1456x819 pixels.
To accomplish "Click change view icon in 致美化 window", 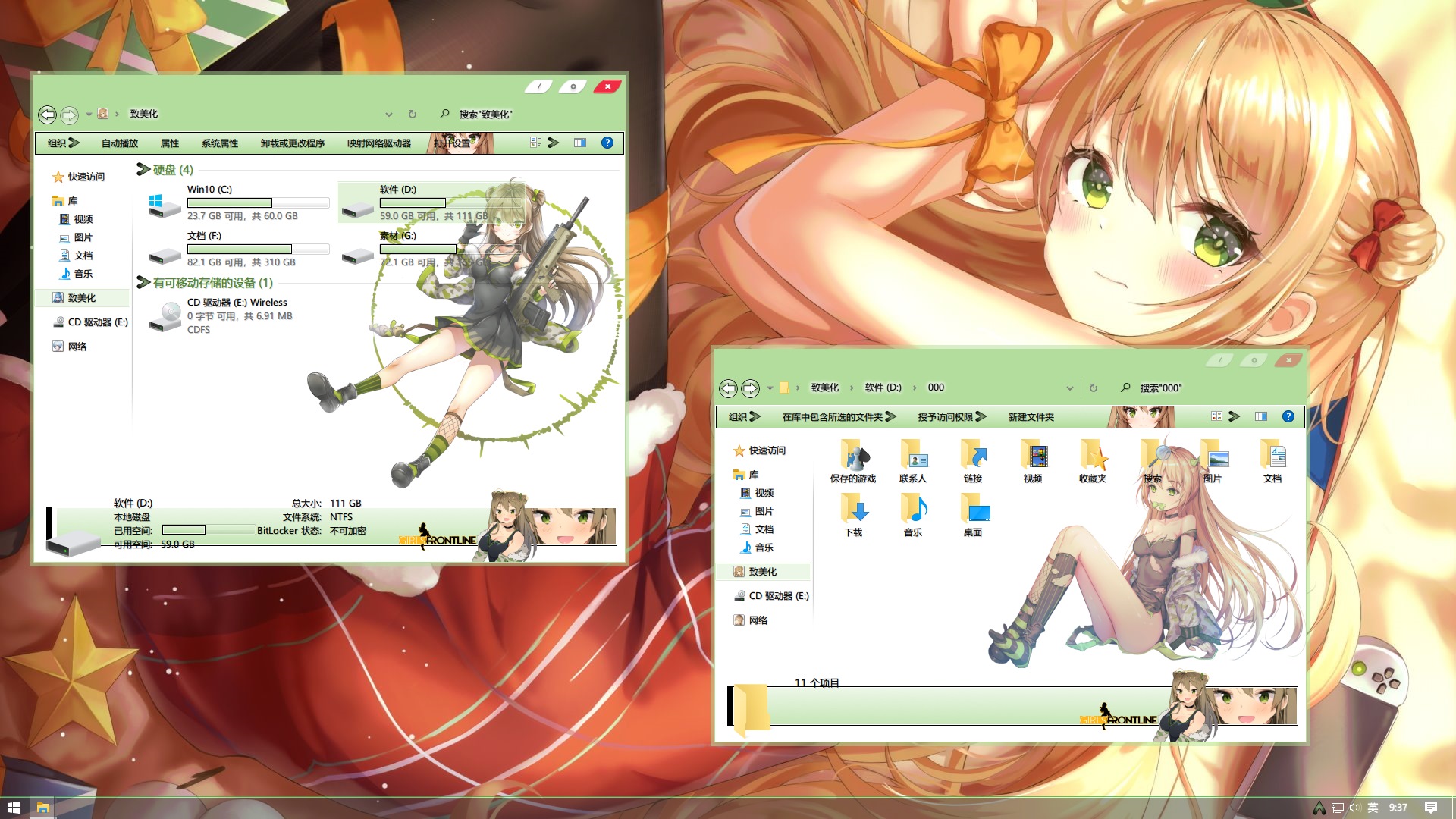I will point(536,143).
